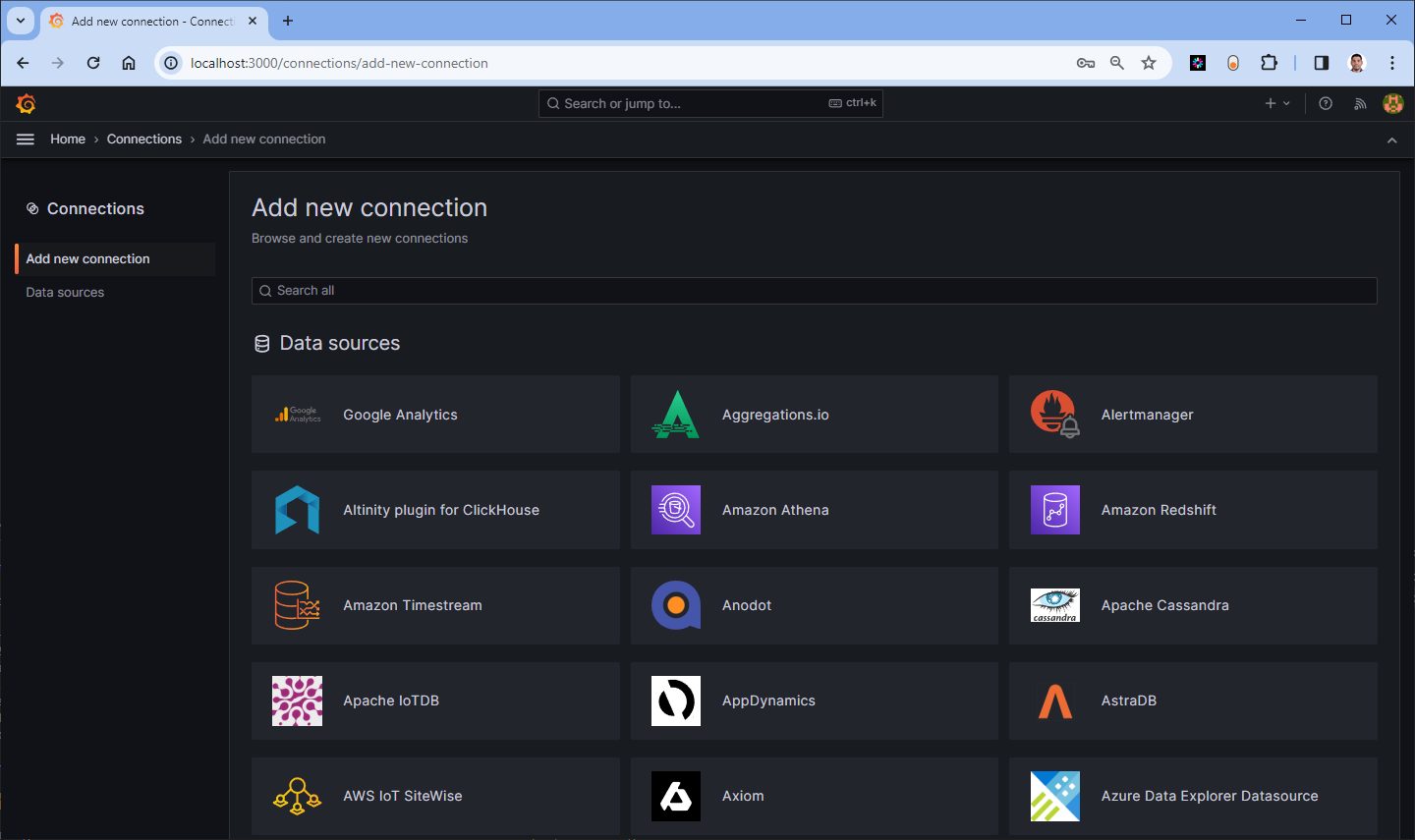Viewport: 1415px width, 840px height.
Task: Click the Apache Cassandra eye logo
Action: point(1055,605)
